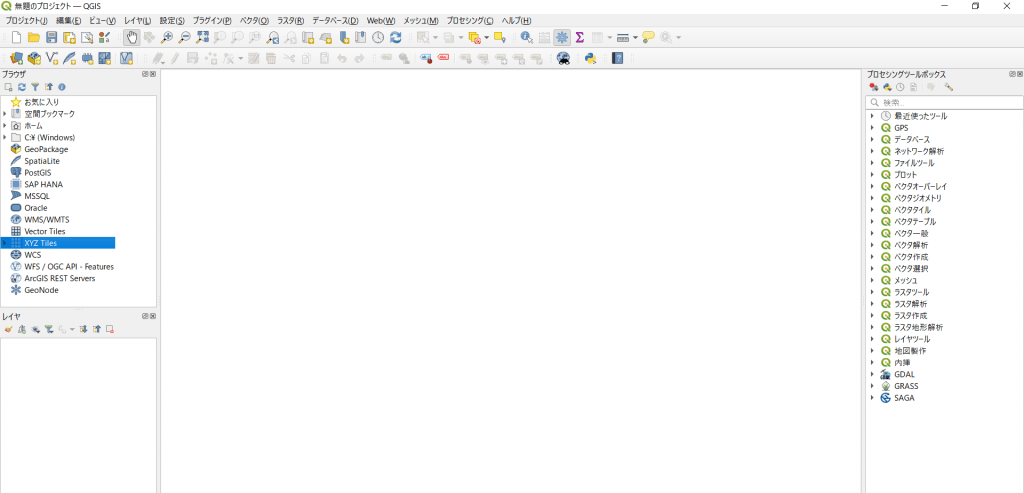The width and height of the screenshot is (1024, 493).
Task: Open the ラスタ menu
Action: 291,21
